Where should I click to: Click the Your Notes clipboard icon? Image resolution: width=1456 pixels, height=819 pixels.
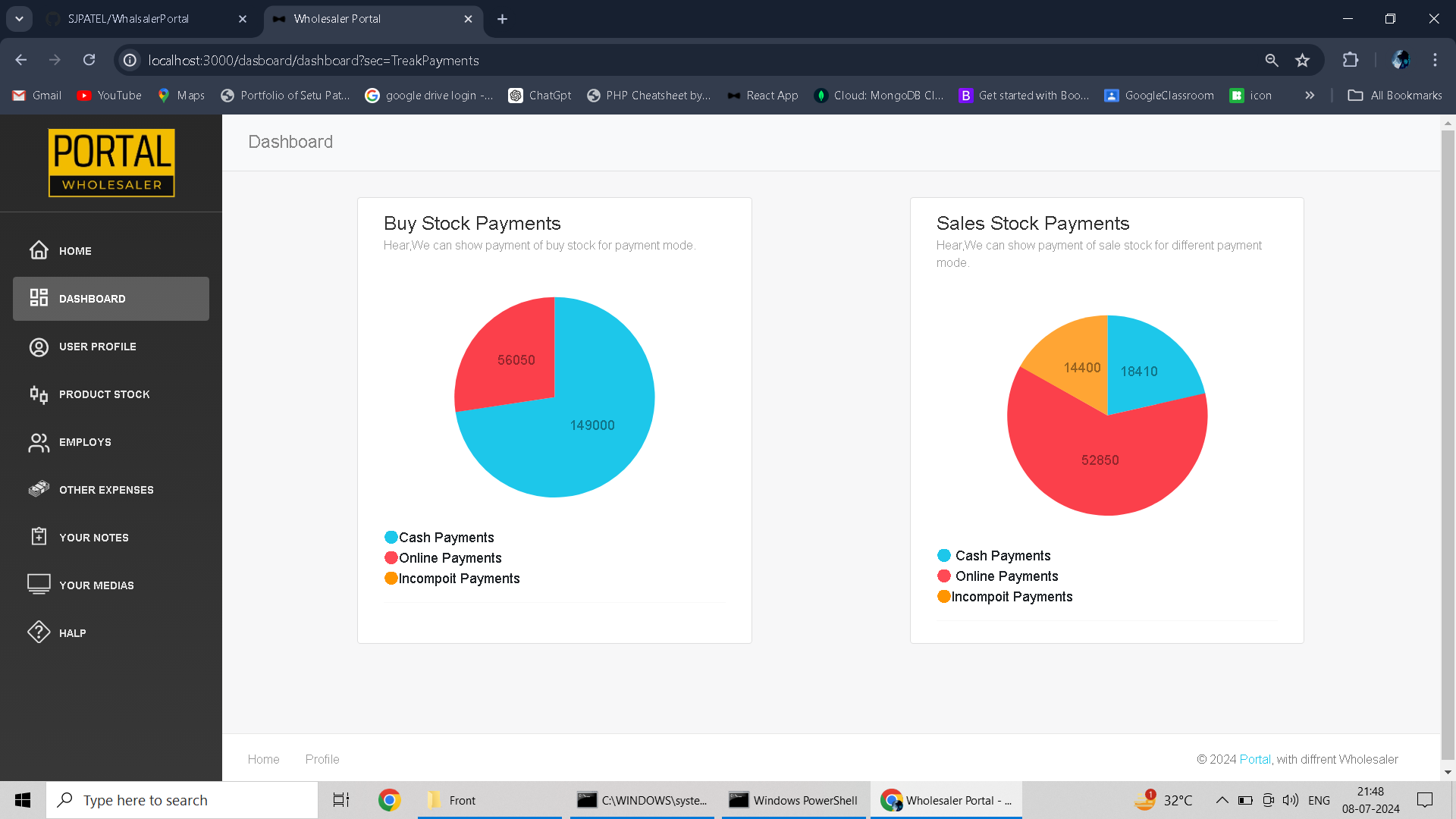[39, 537]
